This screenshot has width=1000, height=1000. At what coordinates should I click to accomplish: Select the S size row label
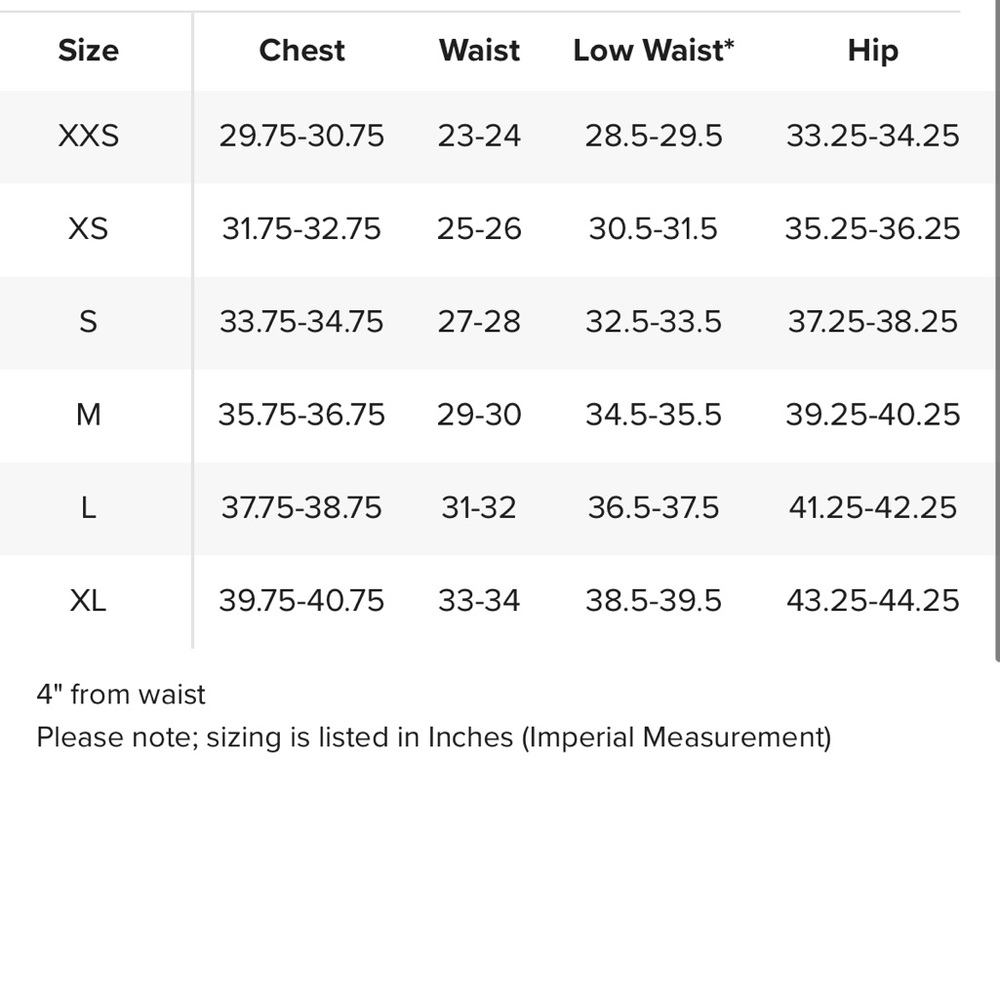pos(88,321)
